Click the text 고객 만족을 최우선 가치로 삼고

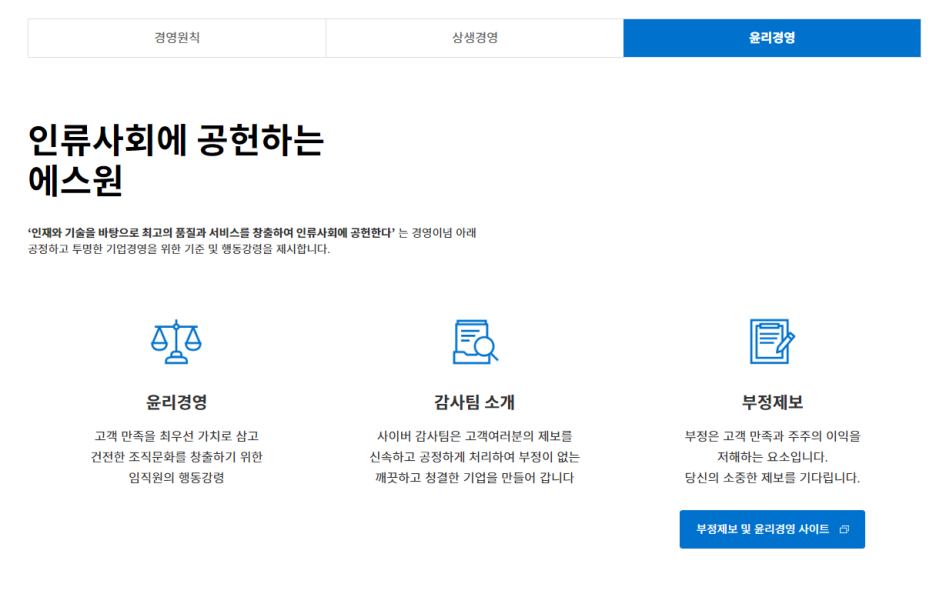coord(176,436)
